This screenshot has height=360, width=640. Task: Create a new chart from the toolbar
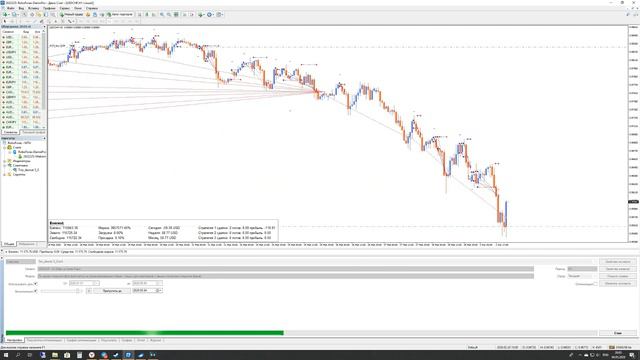click(x=5, y=14)
